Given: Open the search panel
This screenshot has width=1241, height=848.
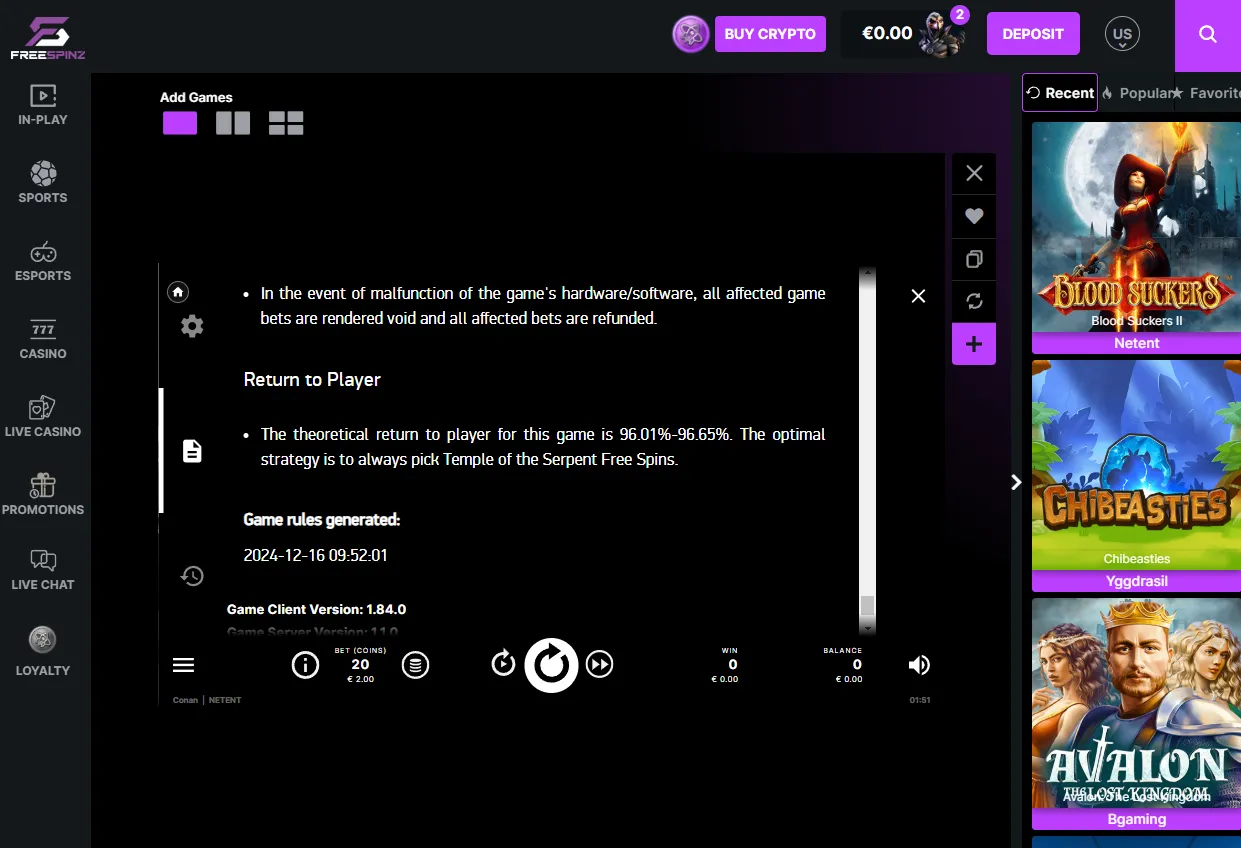Looking at the screenshot, I should (x=1208, y=34).
